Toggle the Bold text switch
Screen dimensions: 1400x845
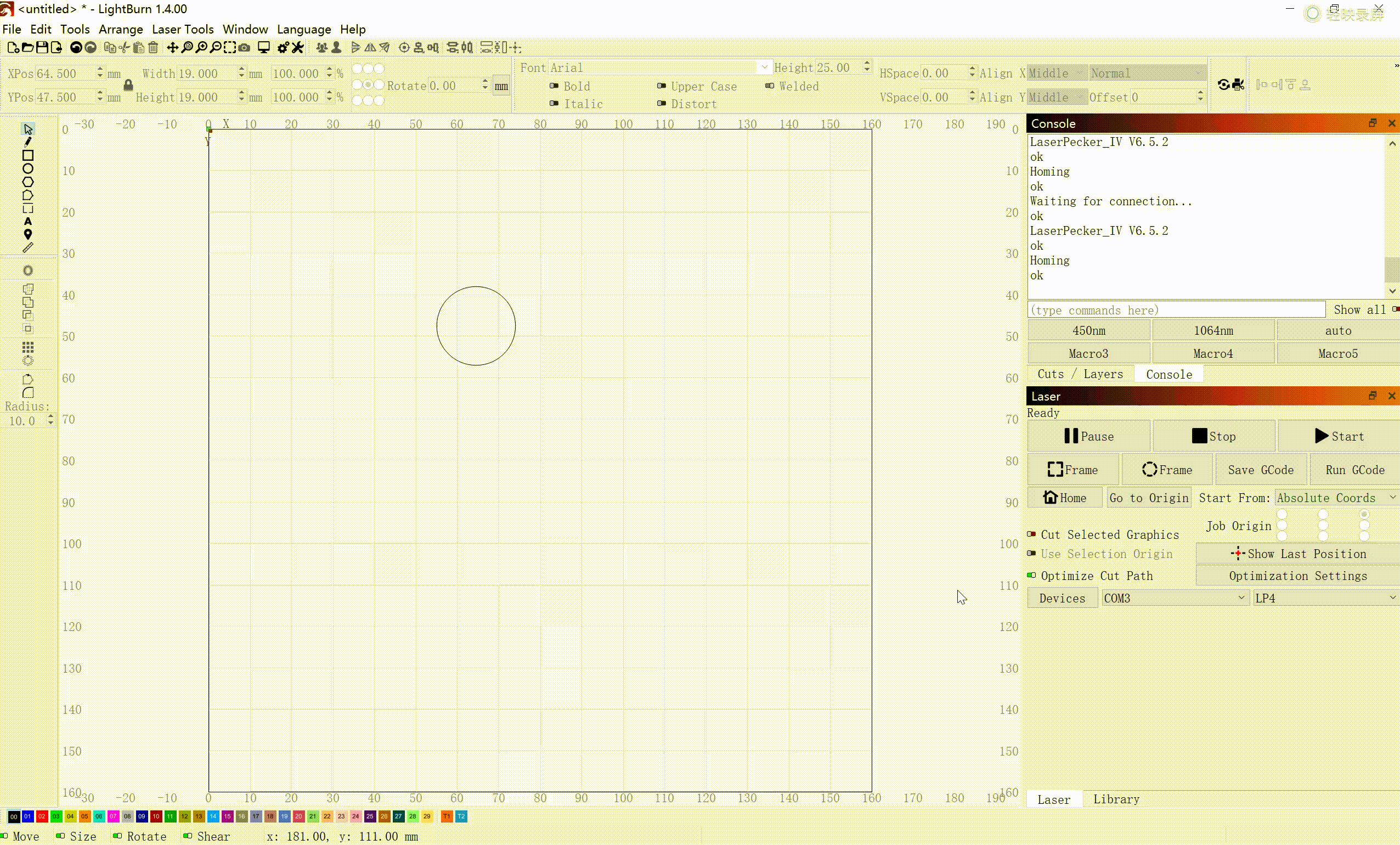pos(554,86)
